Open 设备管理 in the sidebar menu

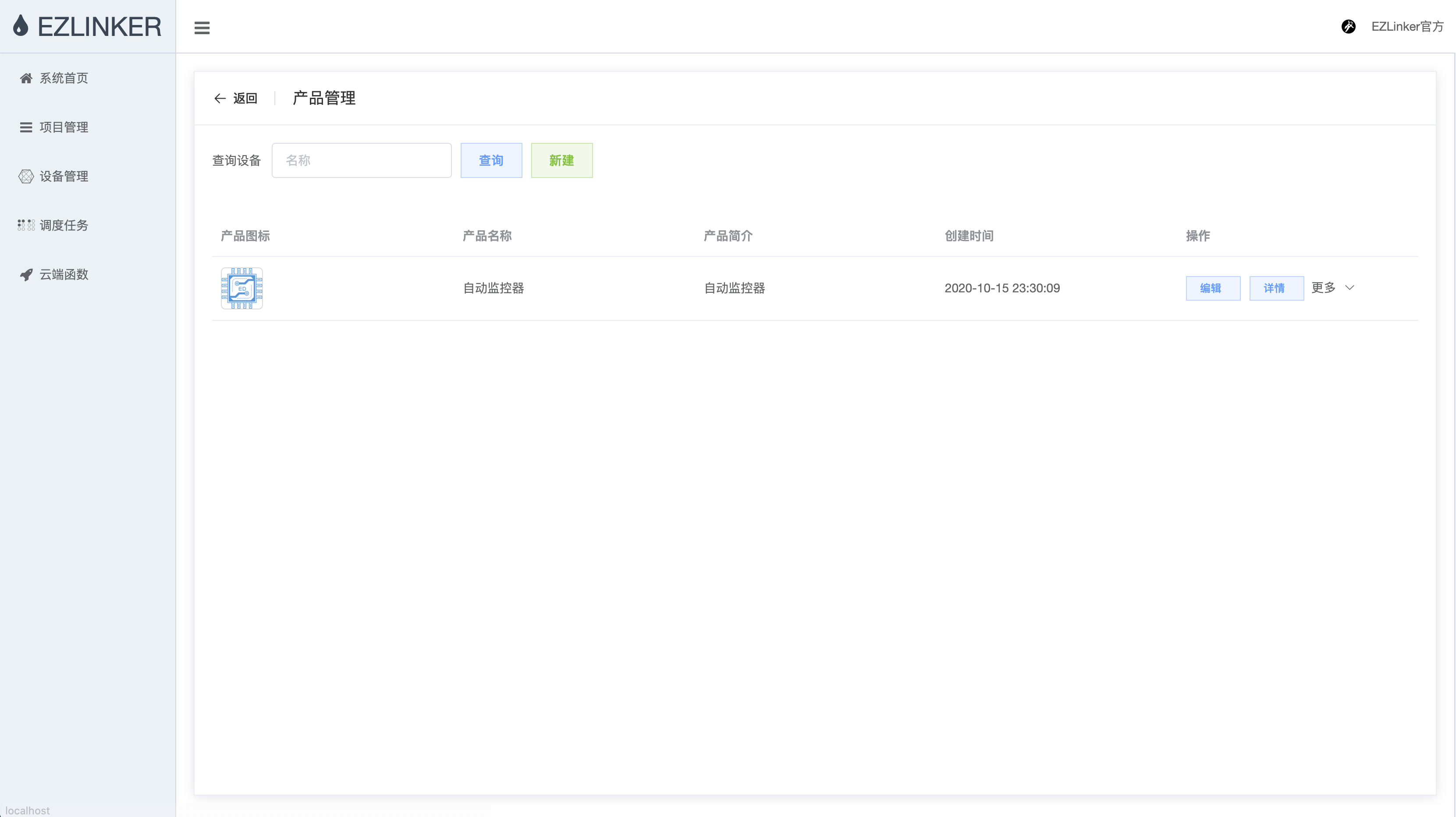(64, 176)
